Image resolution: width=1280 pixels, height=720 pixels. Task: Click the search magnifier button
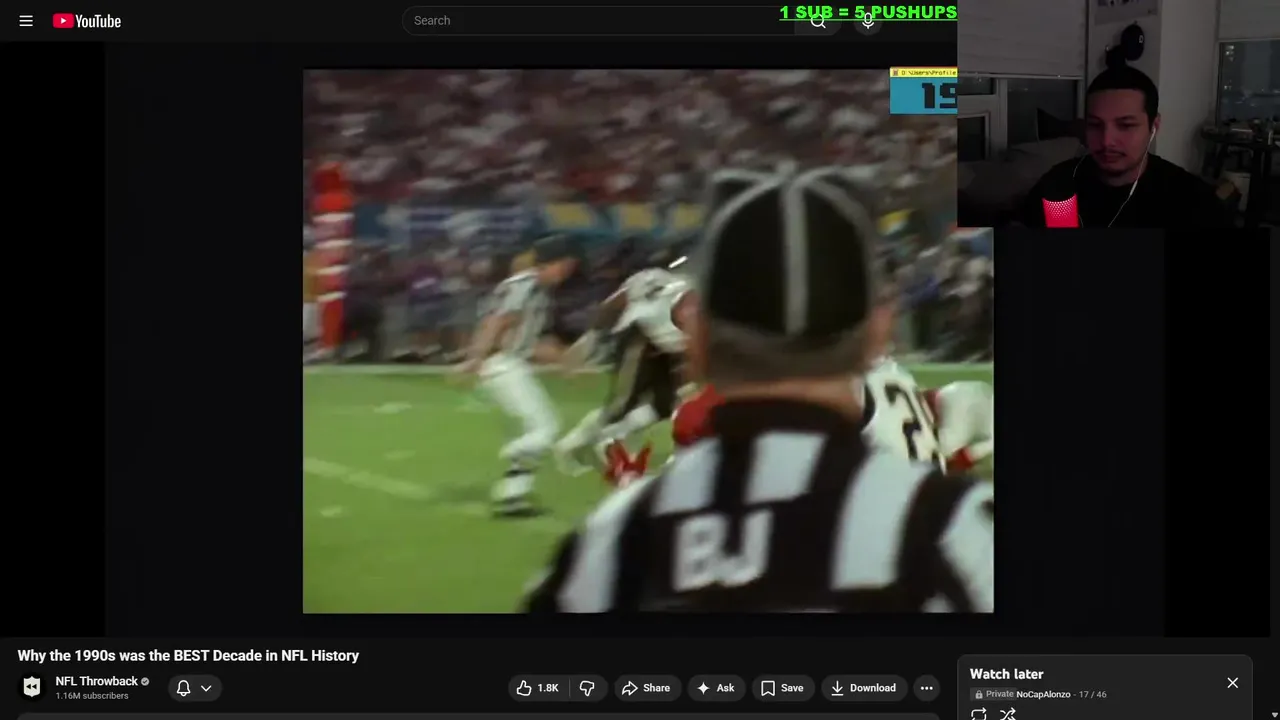point(818,20)
